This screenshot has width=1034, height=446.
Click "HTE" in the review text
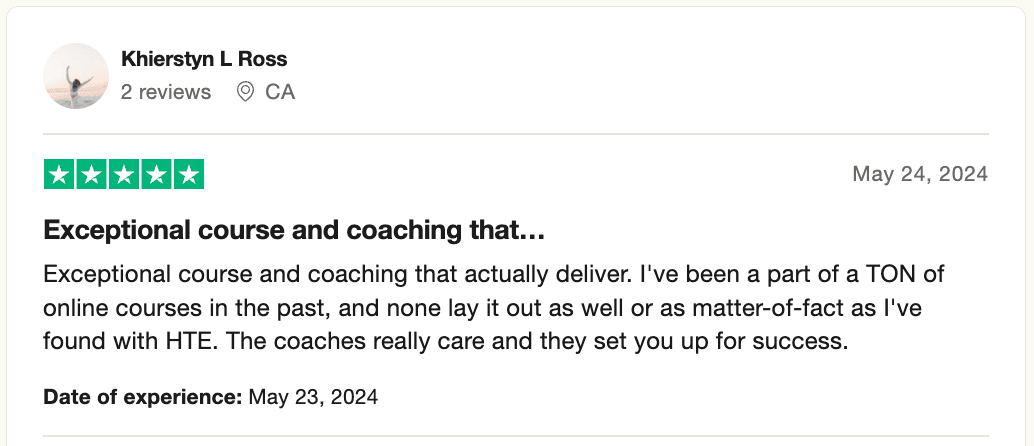click(x=187, y=340)
